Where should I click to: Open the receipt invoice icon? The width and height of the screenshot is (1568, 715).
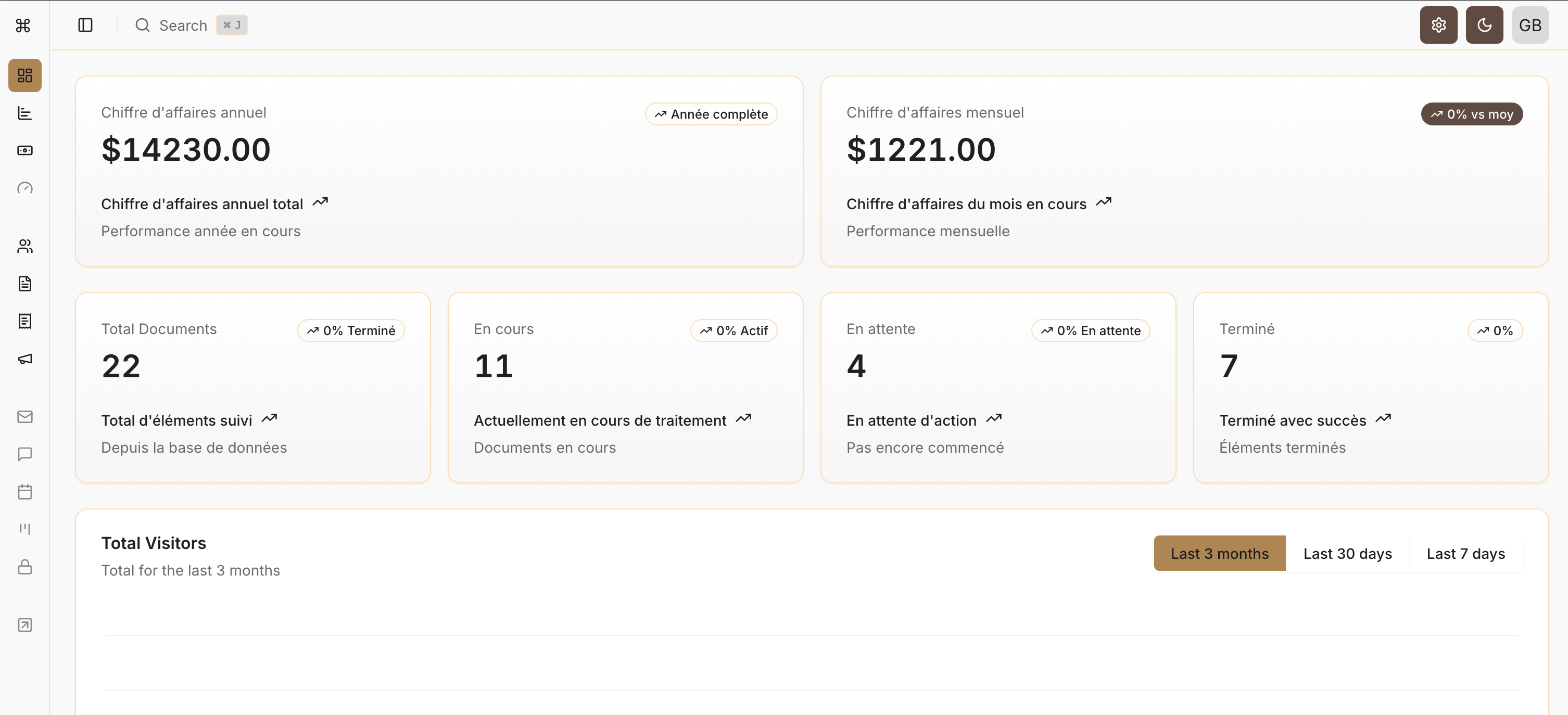[x=24, y=321]
